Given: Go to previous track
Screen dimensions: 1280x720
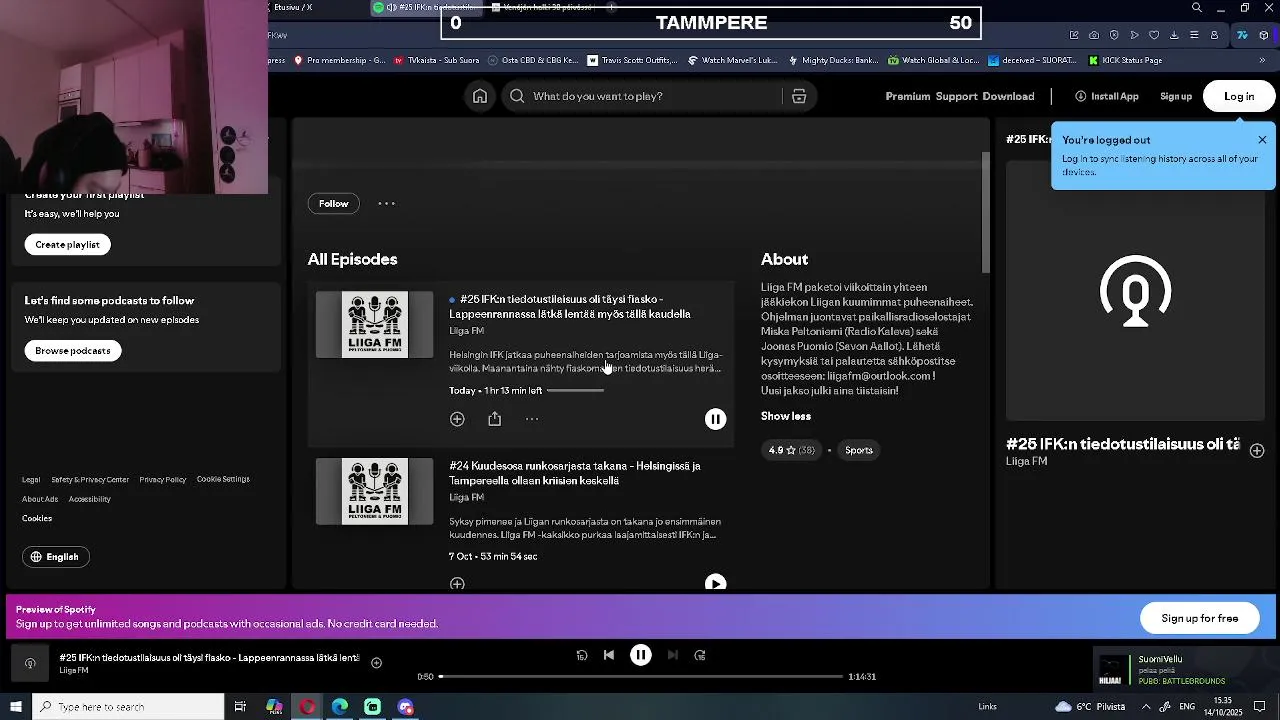Looking at the screenshot, I should [608, 655].
